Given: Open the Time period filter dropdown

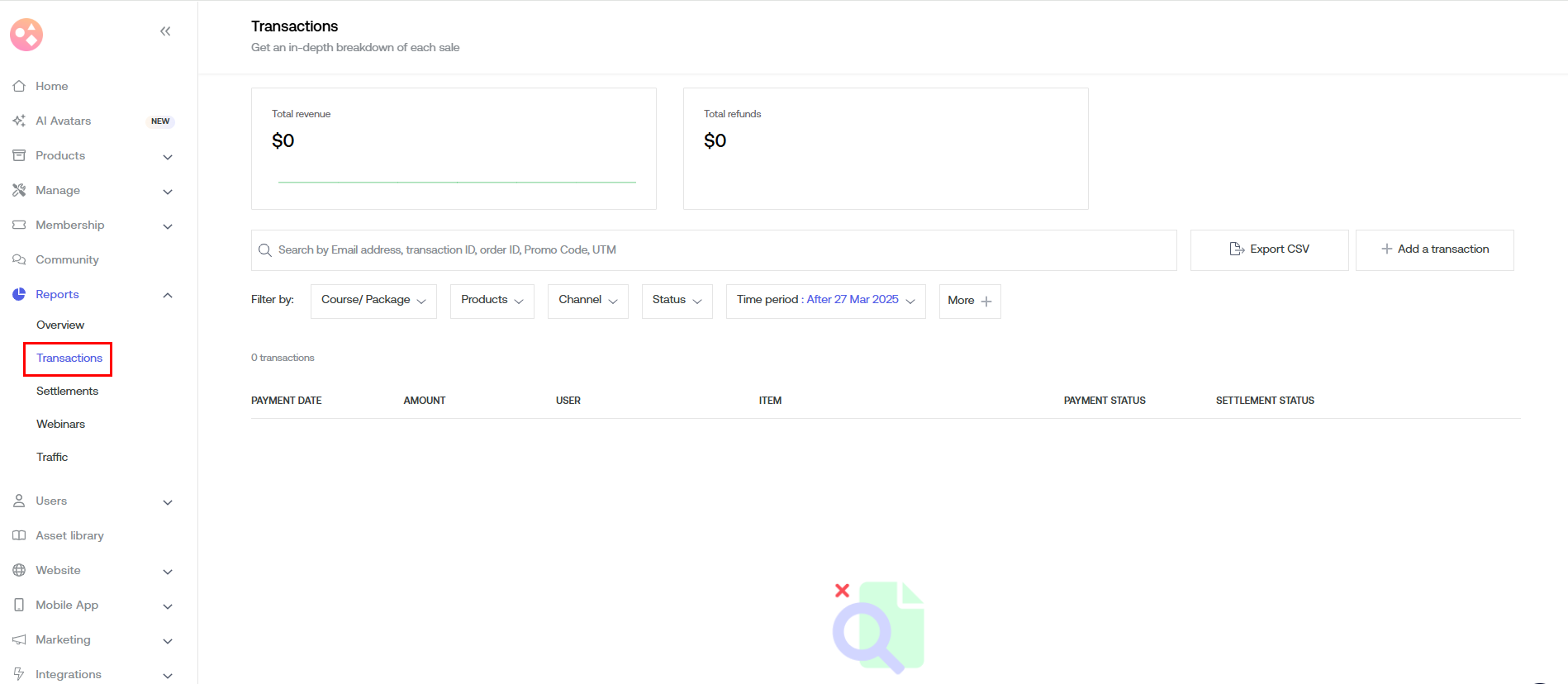Looking at the screenshot, I should 825,301.
